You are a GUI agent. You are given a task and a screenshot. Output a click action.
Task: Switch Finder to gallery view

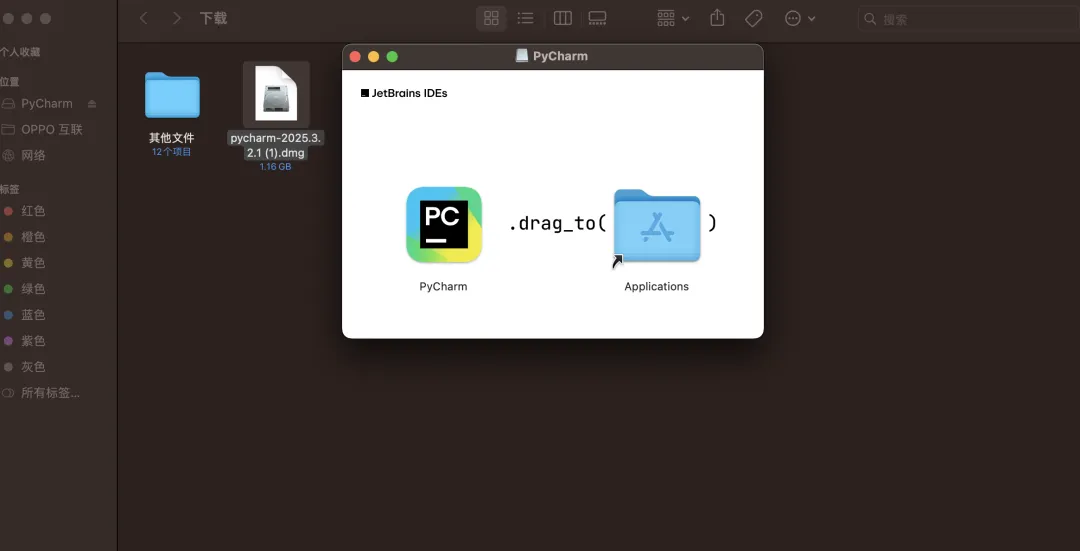597,19
